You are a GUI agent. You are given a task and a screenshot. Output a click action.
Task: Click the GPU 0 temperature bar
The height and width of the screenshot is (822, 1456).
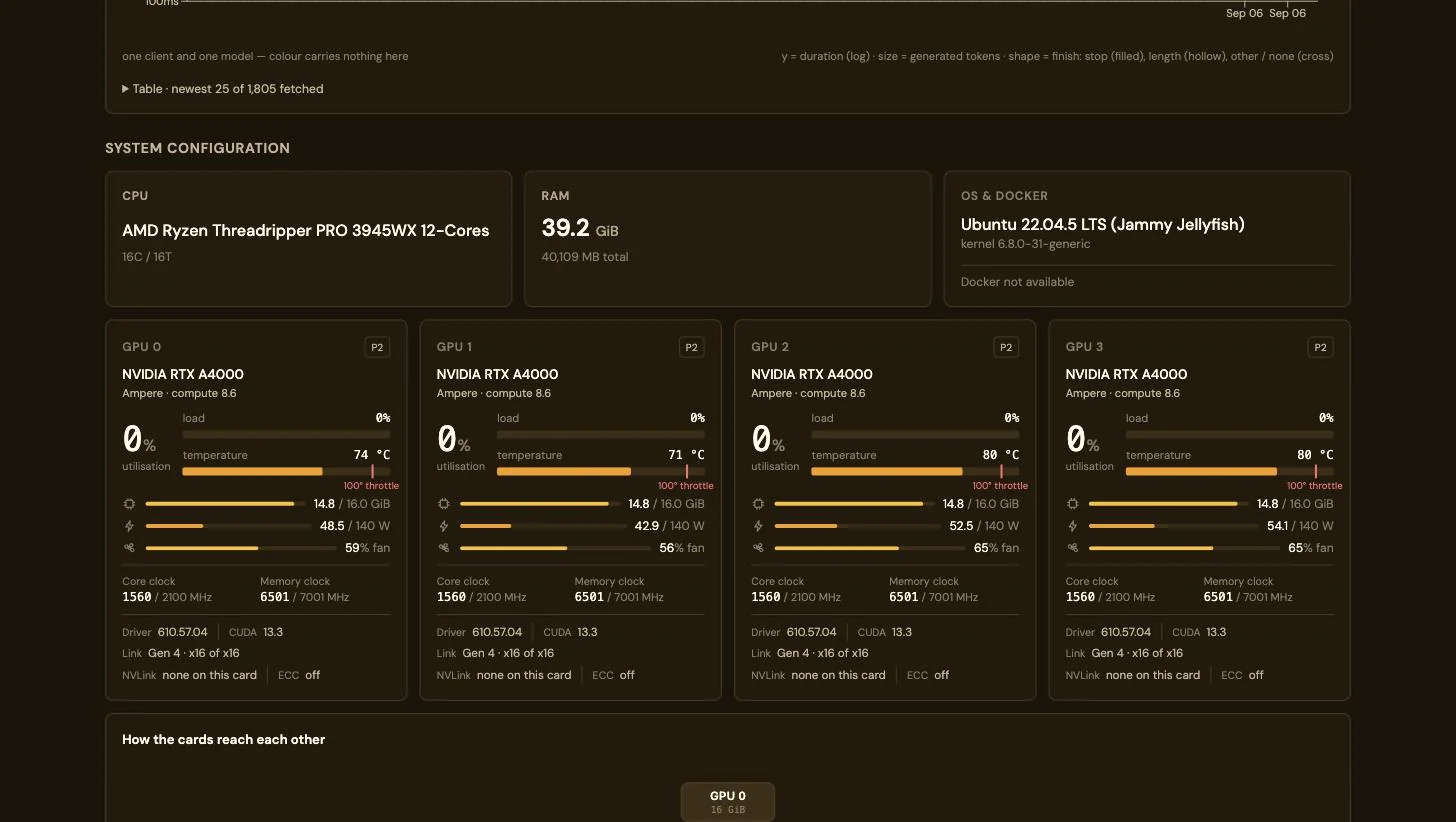click(286, 471)
